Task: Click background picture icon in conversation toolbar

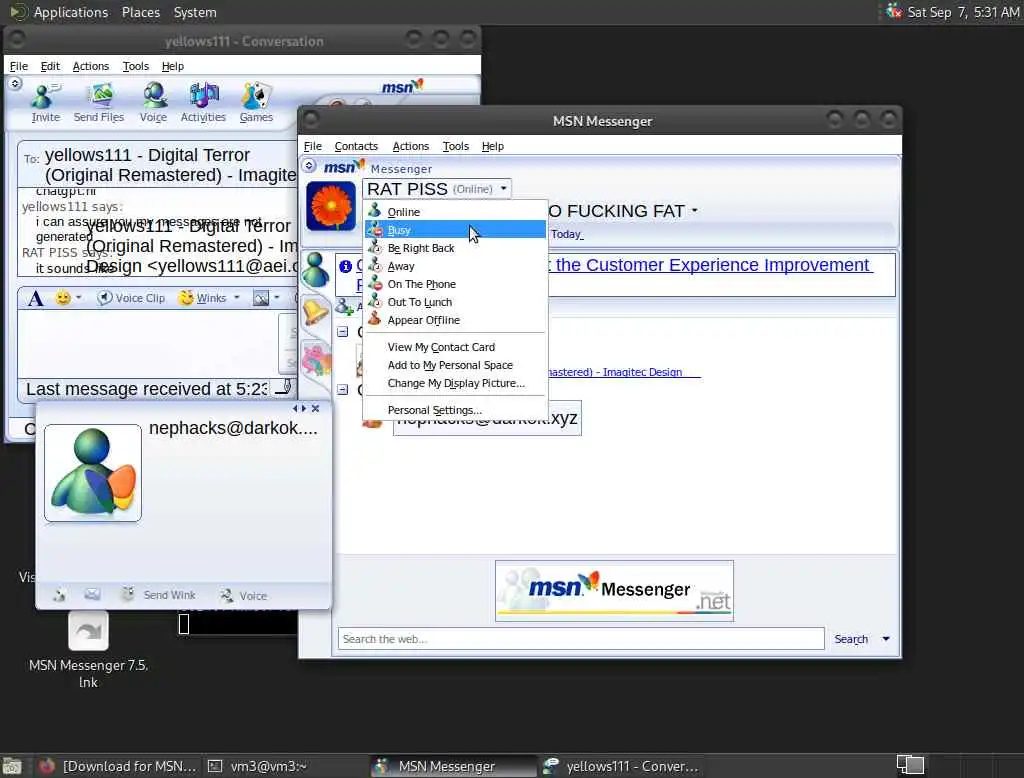Action: (x=261, y=299)
